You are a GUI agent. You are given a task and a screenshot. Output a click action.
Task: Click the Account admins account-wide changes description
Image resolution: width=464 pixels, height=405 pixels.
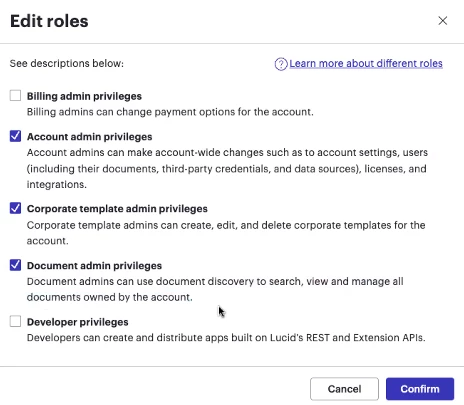(227, 168)
